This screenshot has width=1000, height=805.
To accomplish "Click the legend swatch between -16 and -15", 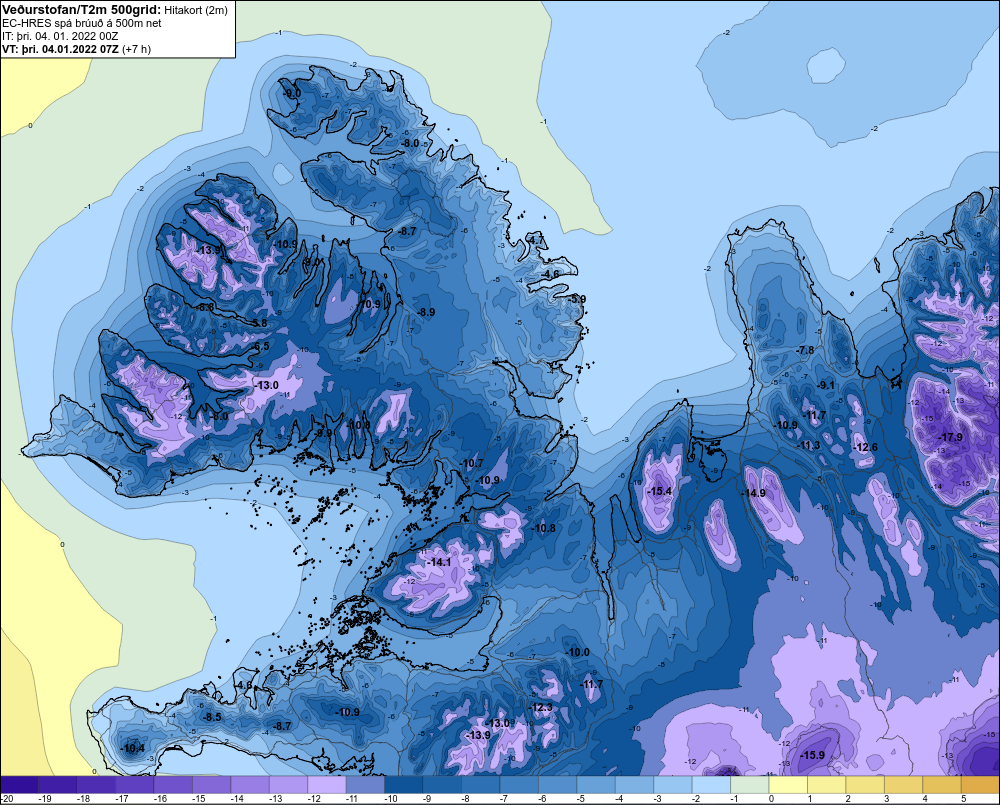I will point(173,784).
